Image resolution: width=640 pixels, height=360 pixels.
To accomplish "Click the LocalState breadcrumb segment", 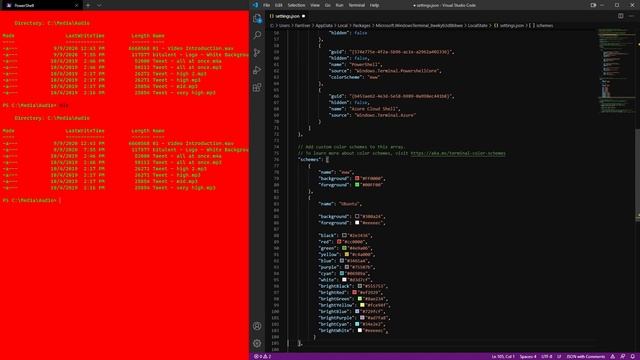I will coord(478,25).
